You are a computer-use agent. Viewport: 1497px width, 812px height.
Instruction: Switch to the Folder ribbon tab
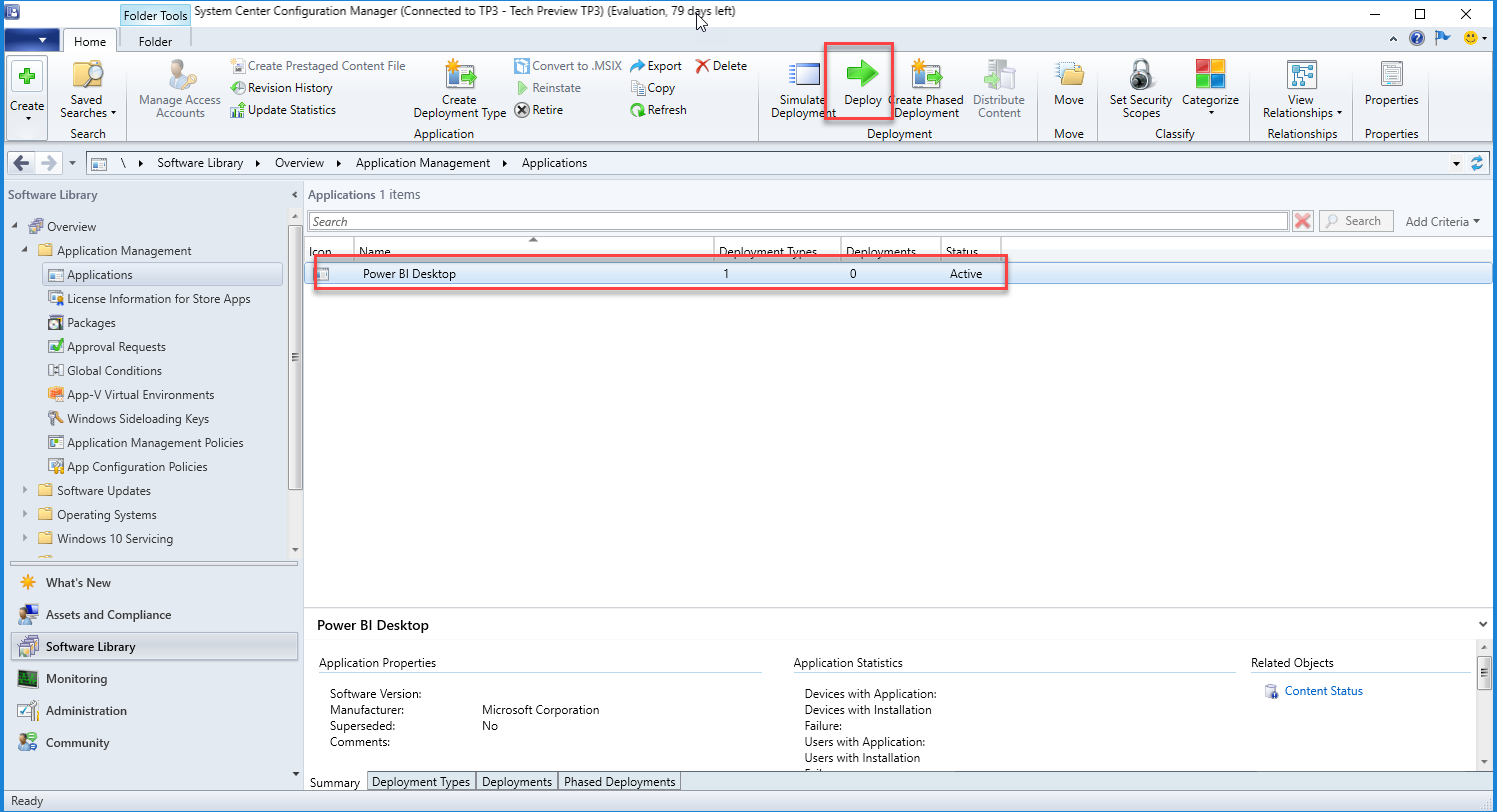point(155,42)
